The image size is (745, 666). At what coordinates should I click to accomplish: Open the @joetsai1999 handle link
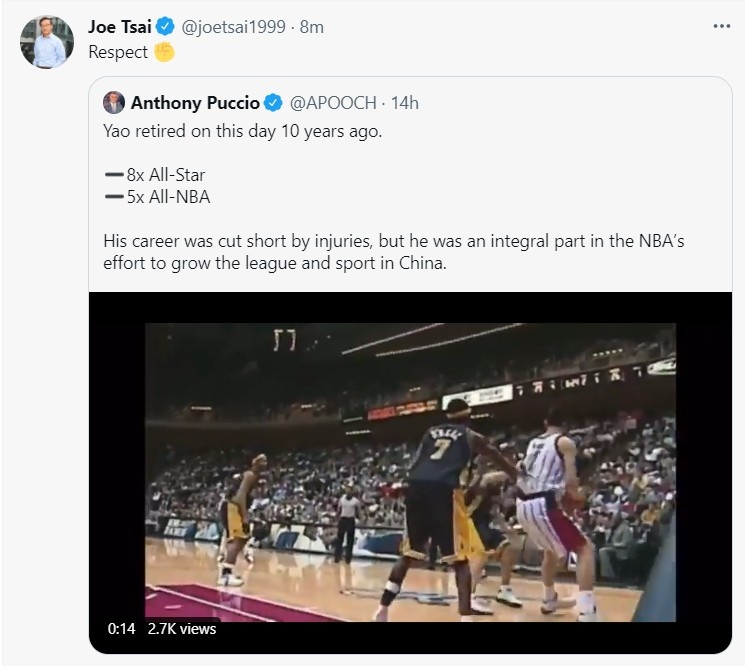coord(233,27)
